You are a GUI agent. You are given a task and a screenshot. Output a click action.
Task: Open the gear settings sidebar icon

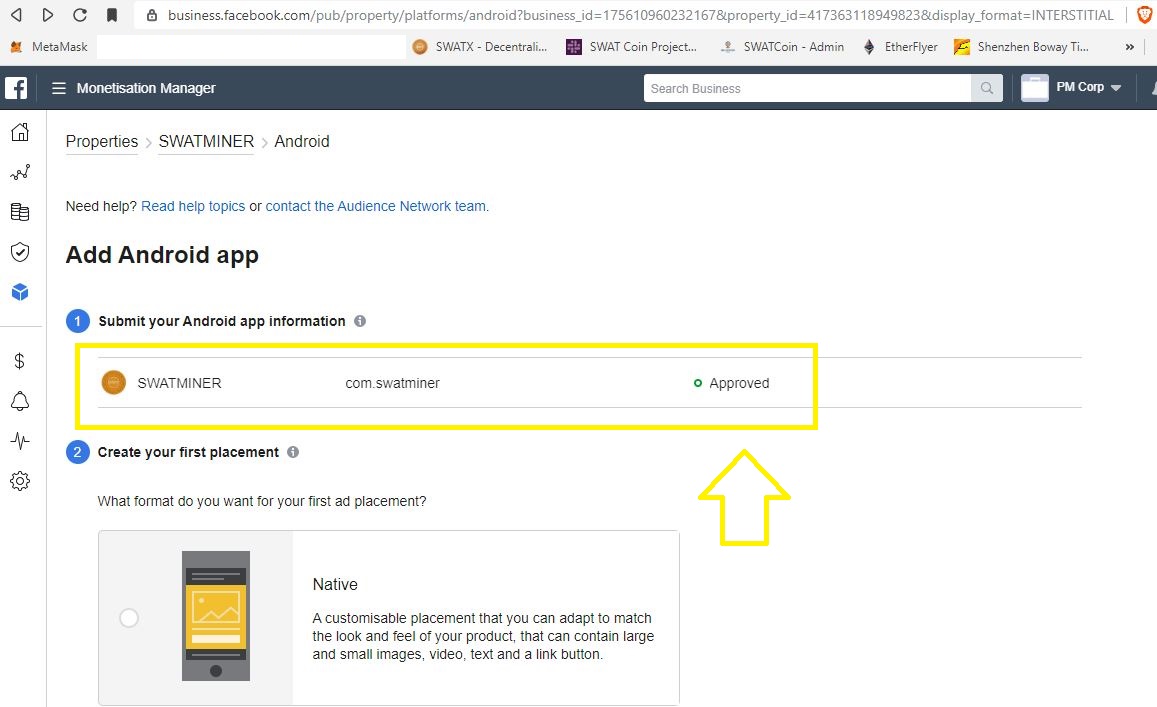(20, 481)
